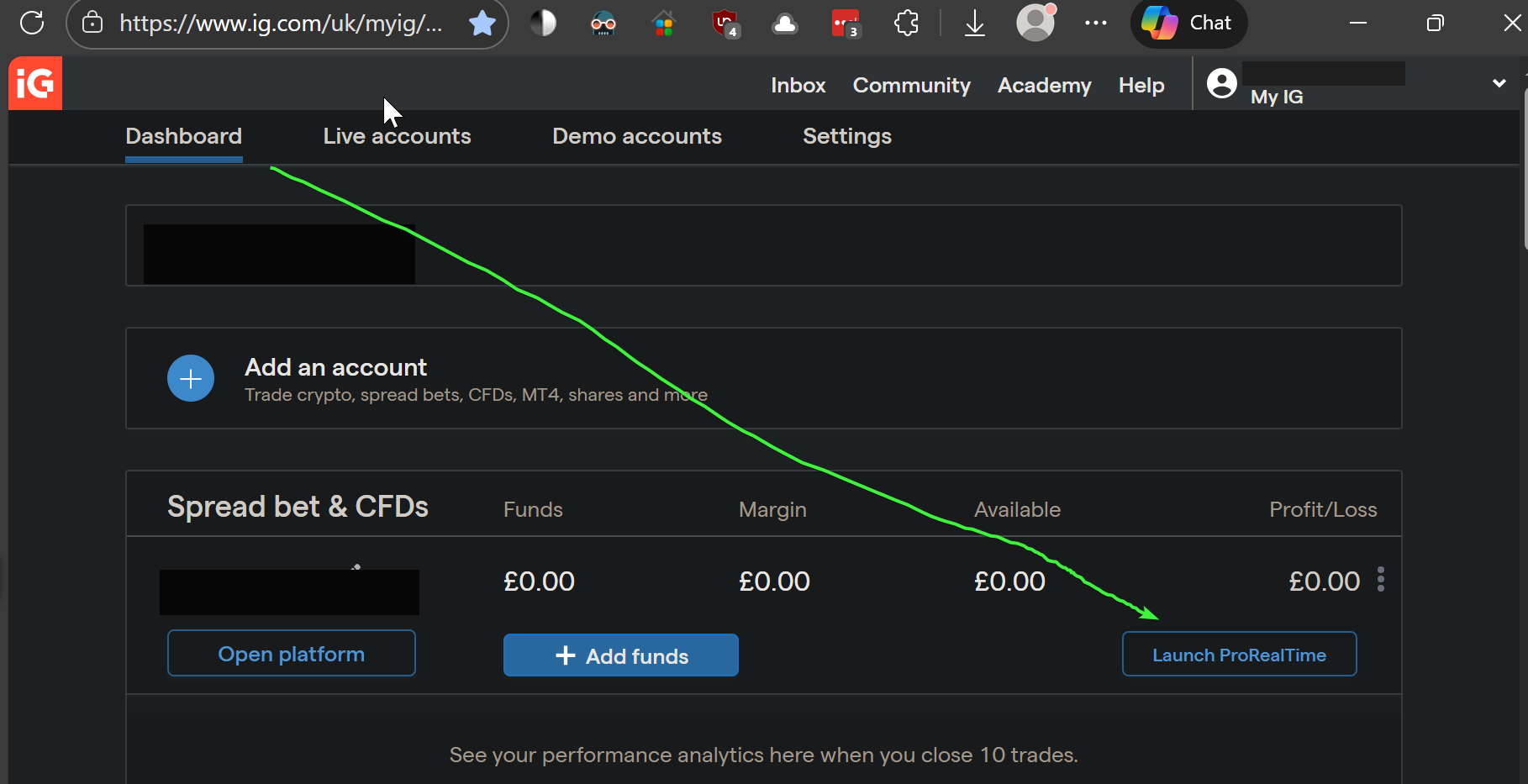Viewport: 1528px width, 784px height.
Task: Open the browser profile avatar
Action: [x=1035, y=23]
